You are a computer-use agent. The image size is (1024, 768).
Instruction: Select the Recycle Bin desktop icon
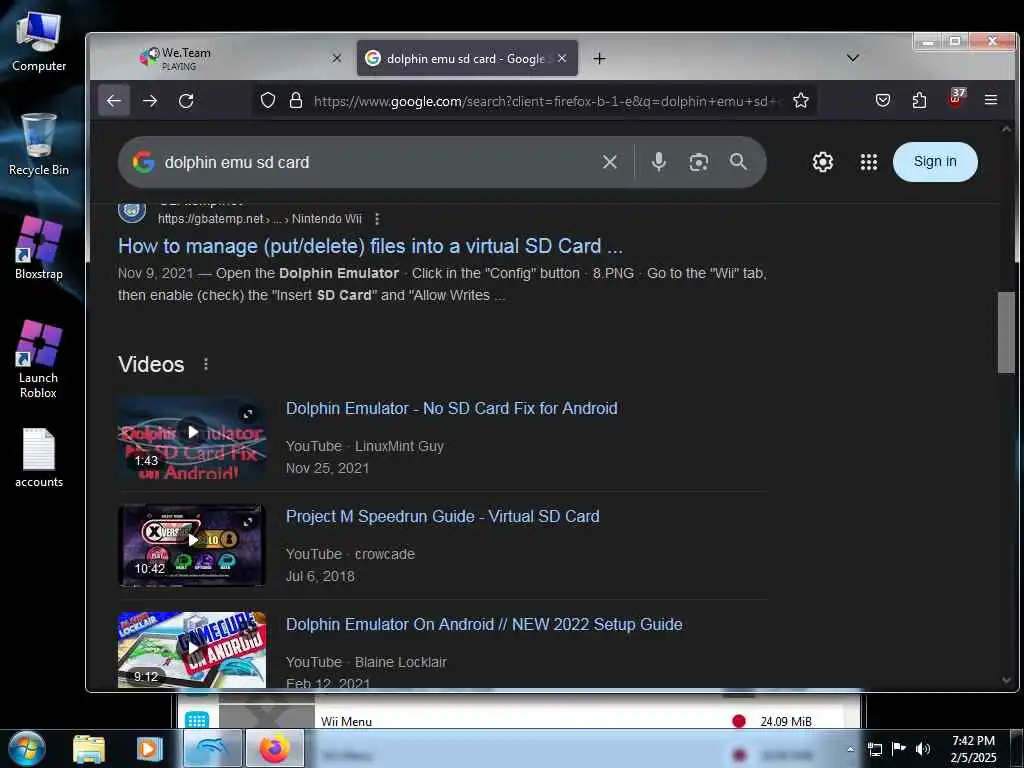tap(39, 144)
